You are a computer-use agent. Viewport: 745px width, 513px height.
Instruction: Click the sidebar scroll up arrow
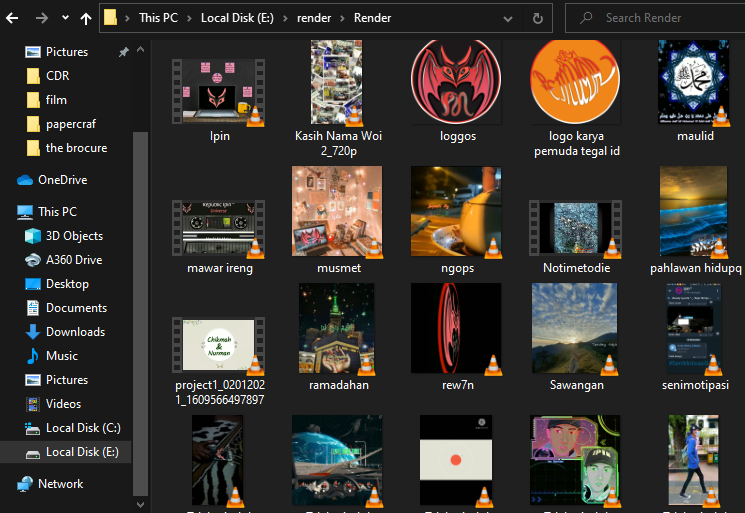coord(140,49)
